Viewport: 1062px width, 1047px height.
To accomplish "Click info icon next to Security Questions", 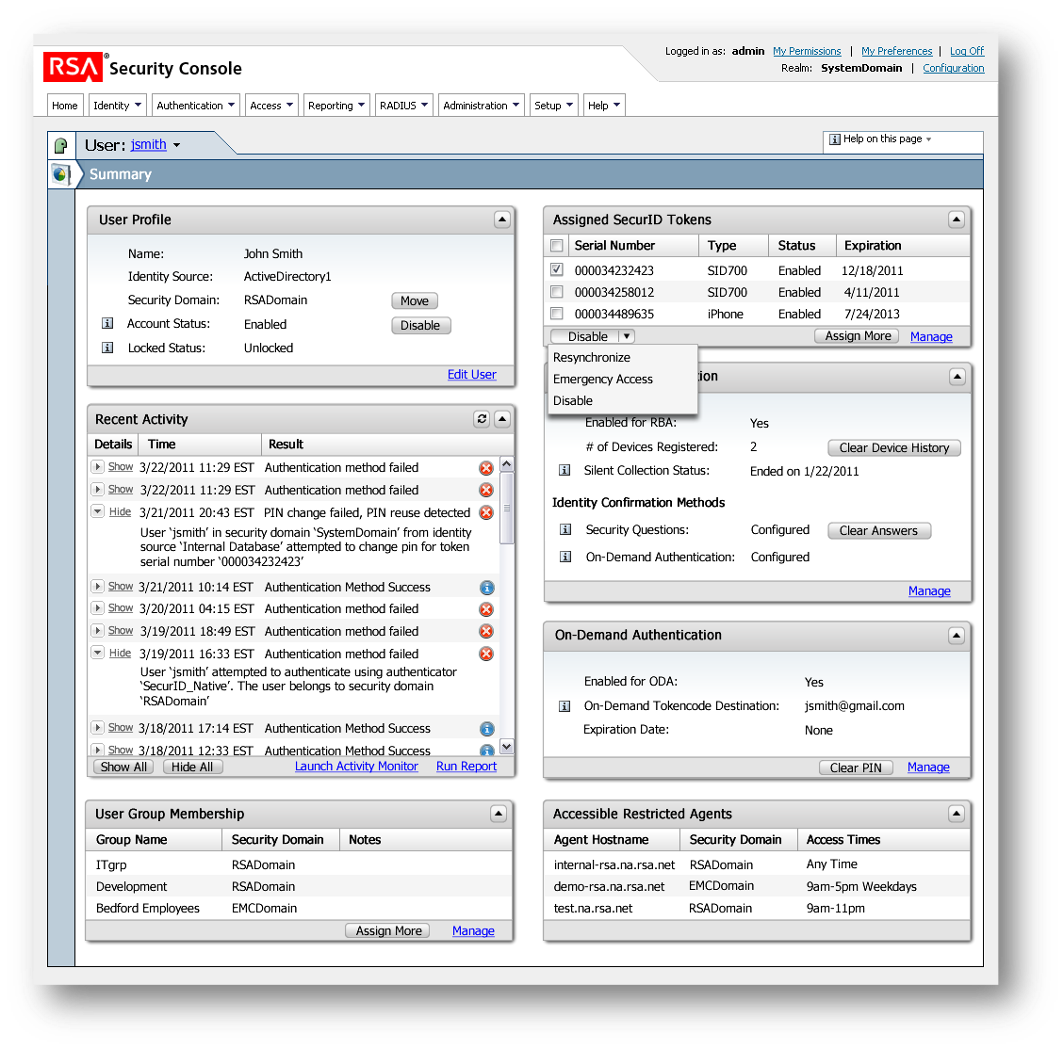I will tap(566, 530).
